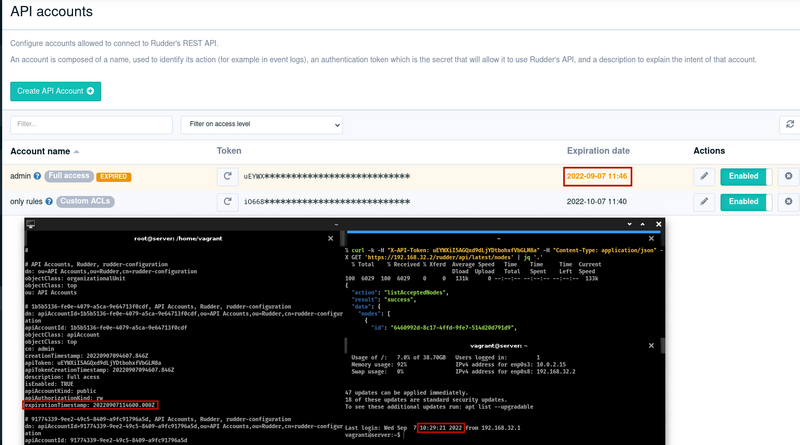The width and height of the screenshot is (800, 445).
Task: Show help info icon for only rules account
Action: pos(49,202)
